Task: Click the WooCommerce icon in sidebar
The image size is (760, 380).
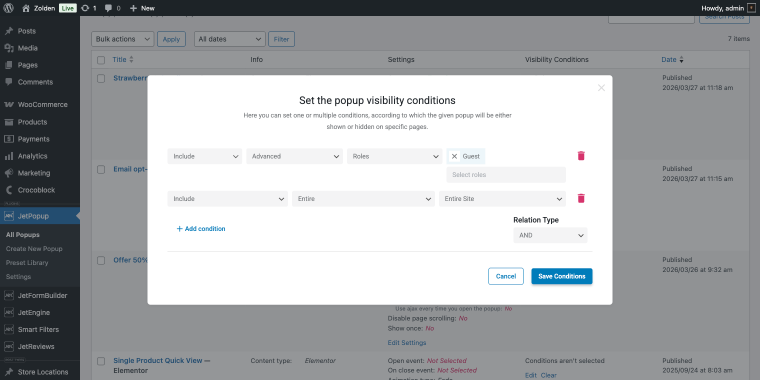Action: (9, 105)
